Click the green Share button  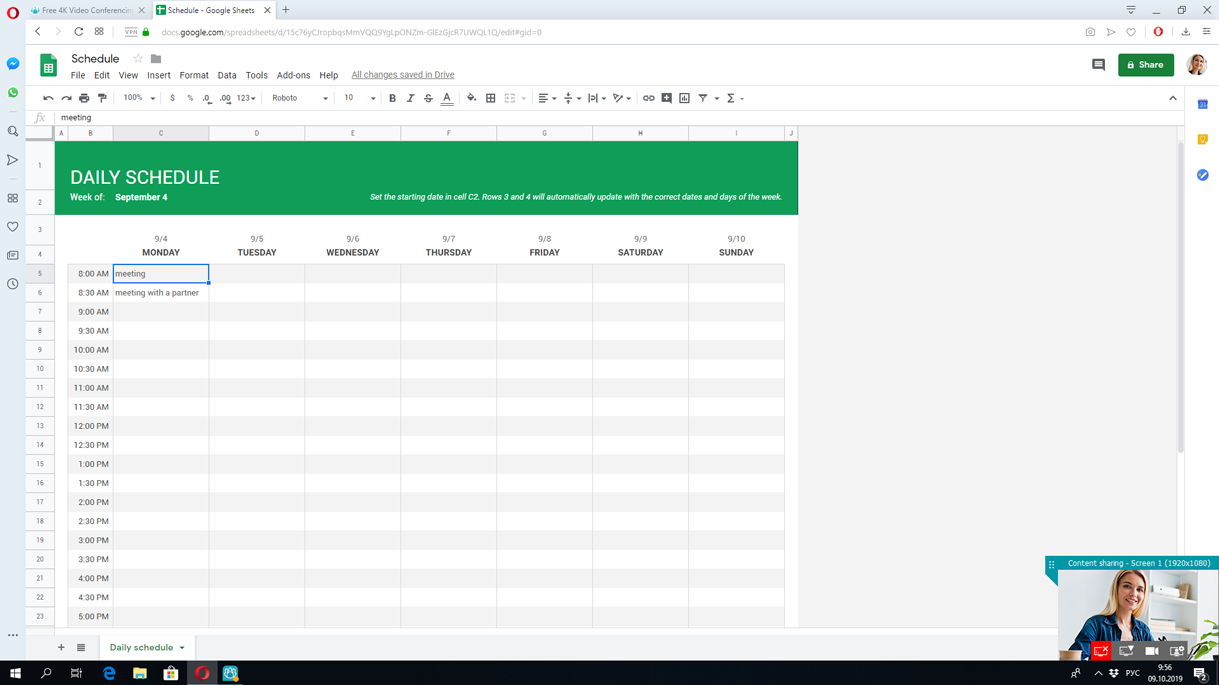[x=1145, y=65]
